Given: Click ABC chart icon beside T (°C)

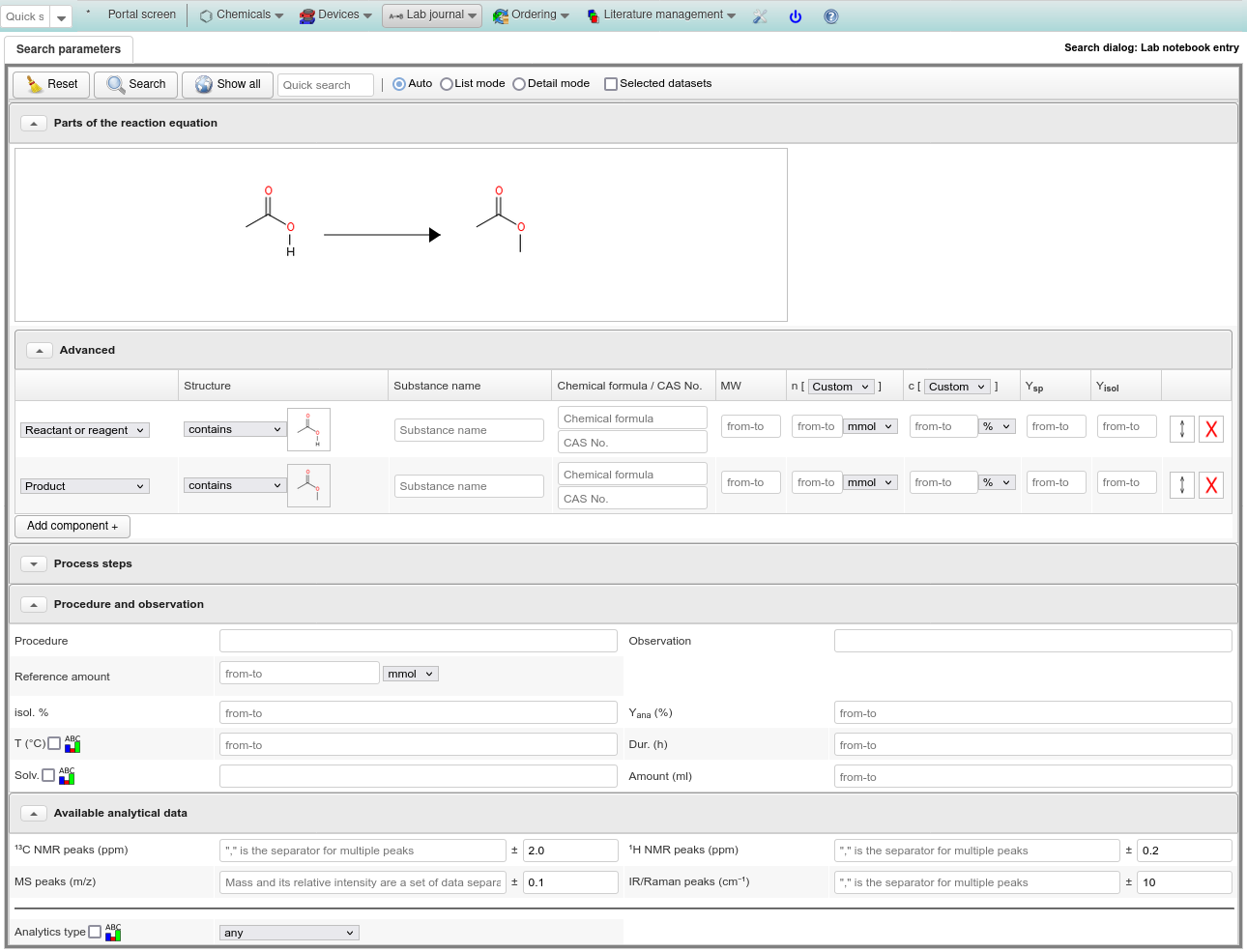Looking at the screenshot, I should pyautogui.click(x=72, y=744).
